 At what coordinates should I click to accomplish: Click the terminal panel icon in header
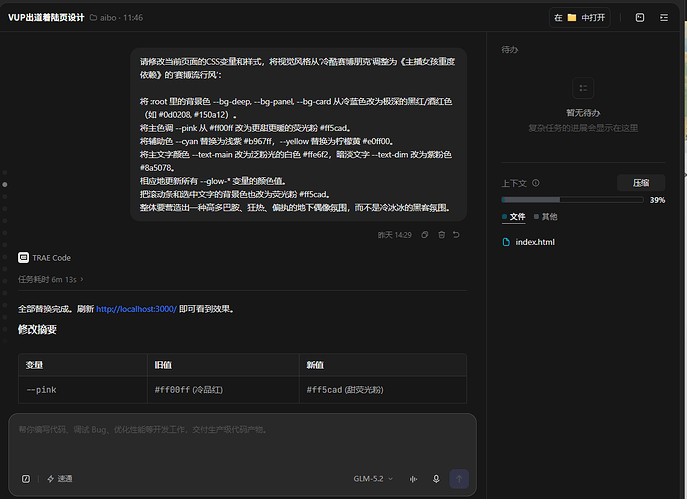[x=640, y=18]
